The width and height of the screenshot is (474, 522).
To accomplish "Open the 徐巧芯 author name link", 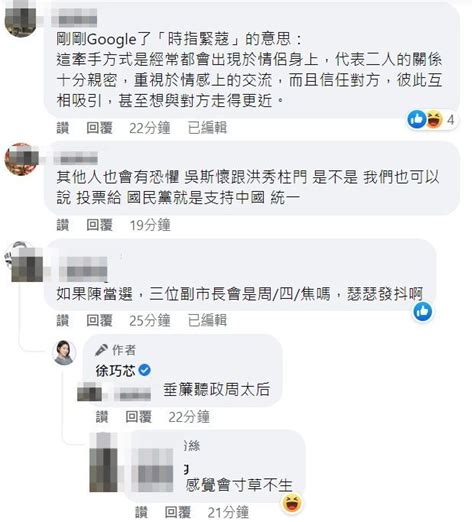I will click(x=115, y=370).
